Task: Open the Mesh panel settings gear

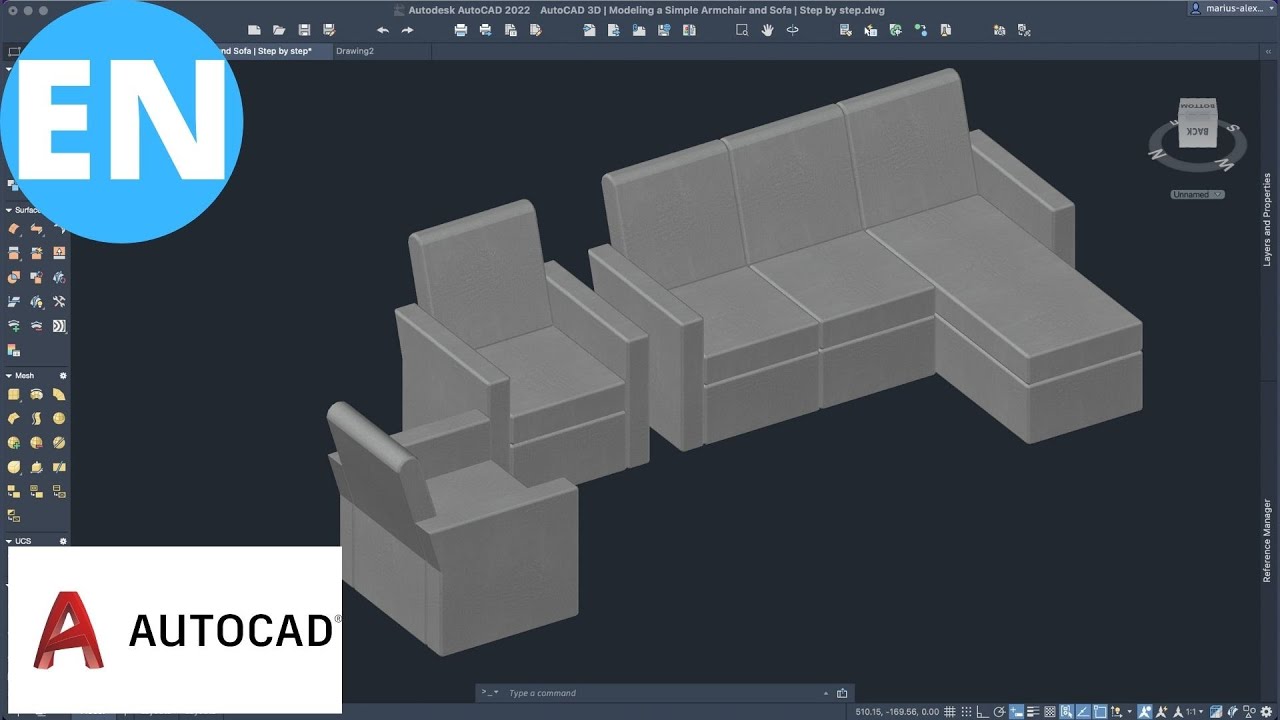Action: (x=63, y=376)
